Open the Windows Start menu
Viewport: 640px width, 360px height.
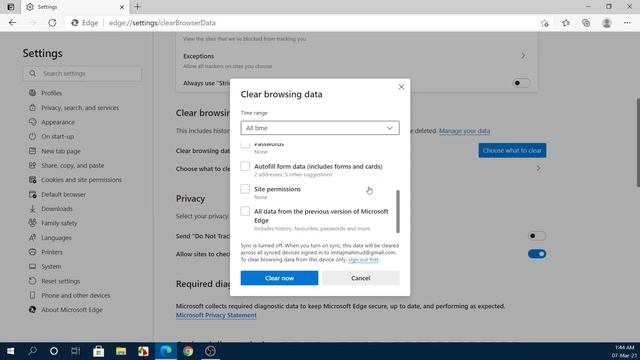point(11,351)
